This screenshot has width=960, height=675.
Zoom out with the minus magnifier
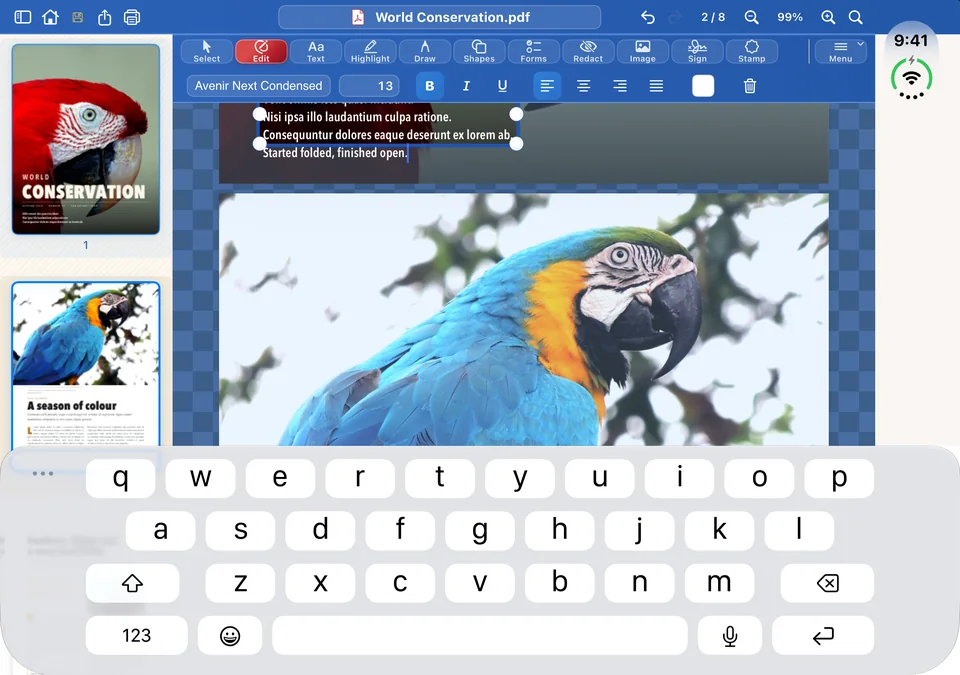click(x=751, y=17)
